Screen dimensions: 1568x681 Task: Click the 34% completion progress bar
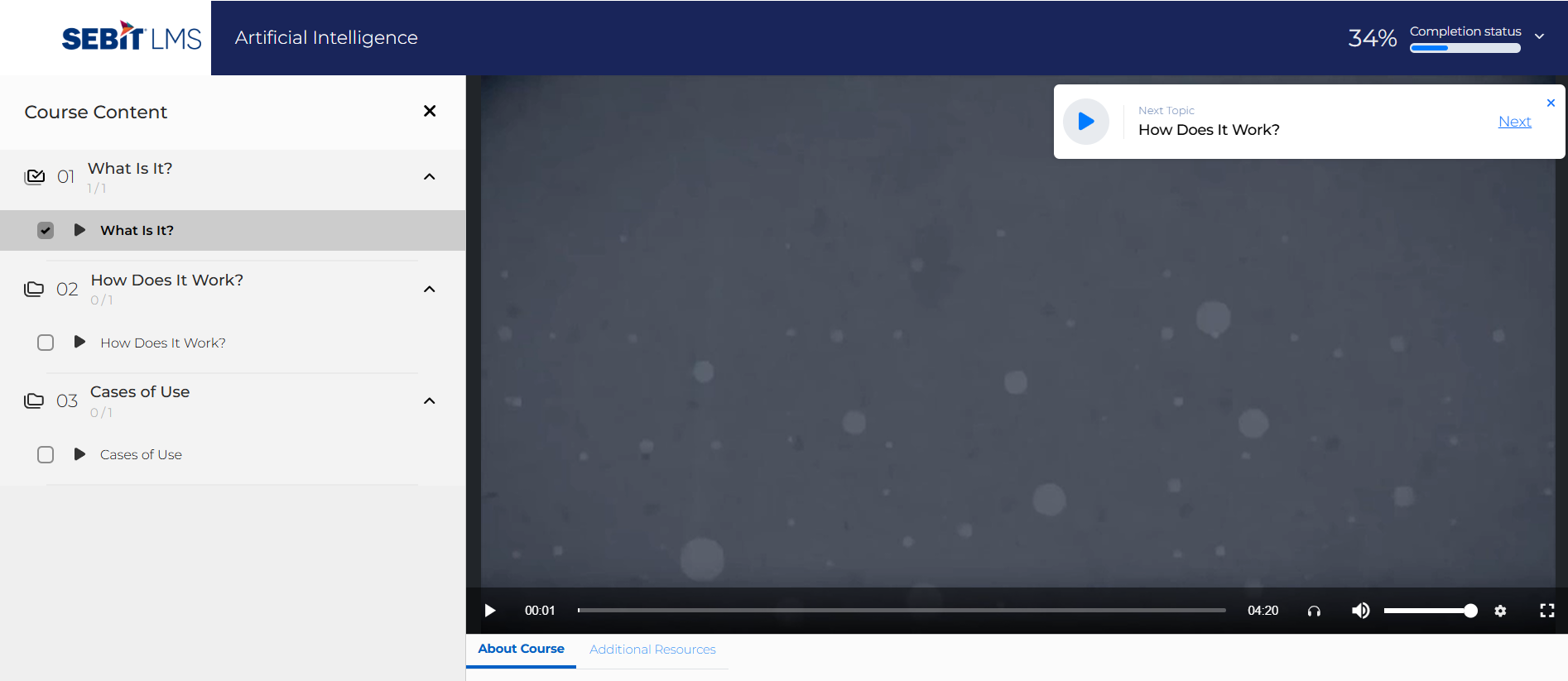click(x=1465, y=48)
